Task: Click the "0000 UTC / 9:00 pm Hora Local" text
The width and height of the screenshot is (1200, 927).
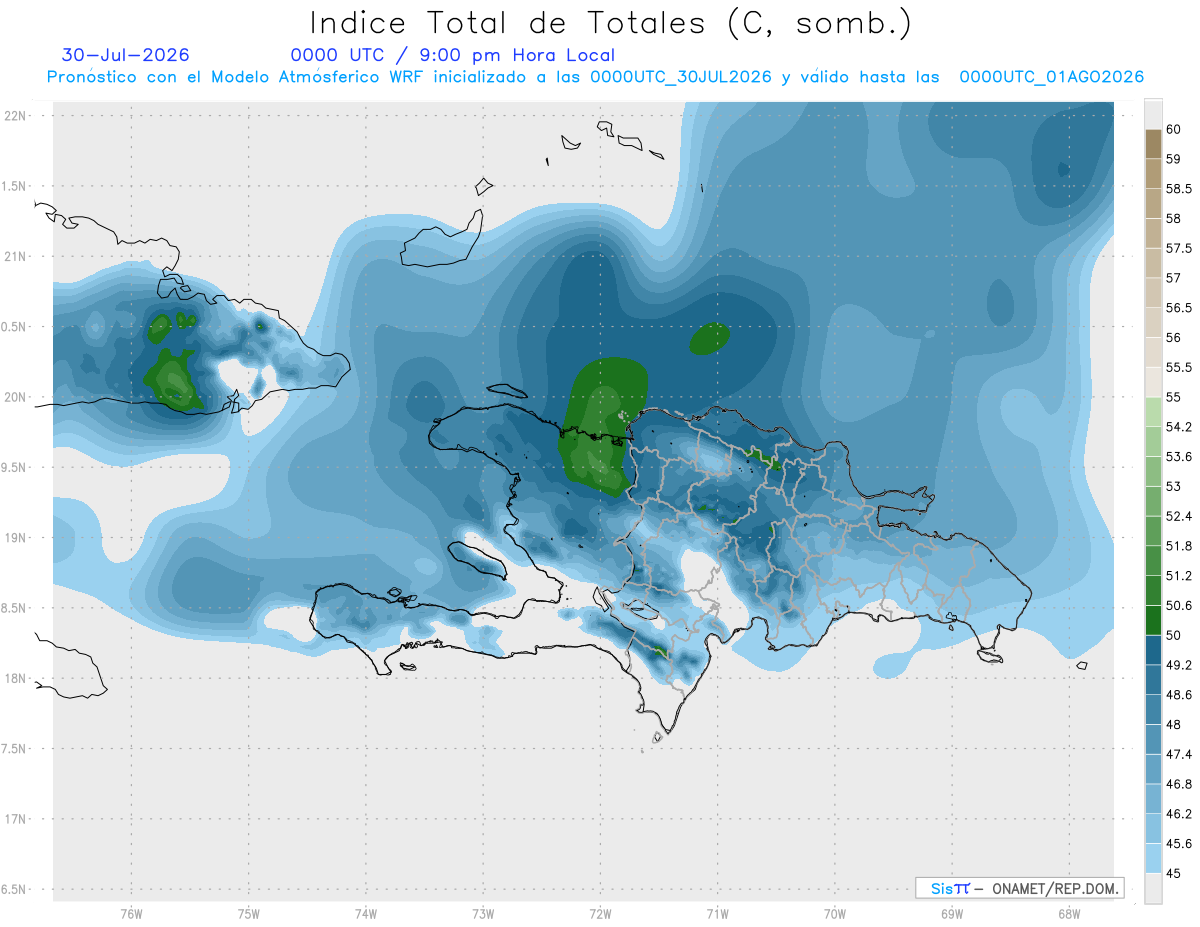Action: 453,55
